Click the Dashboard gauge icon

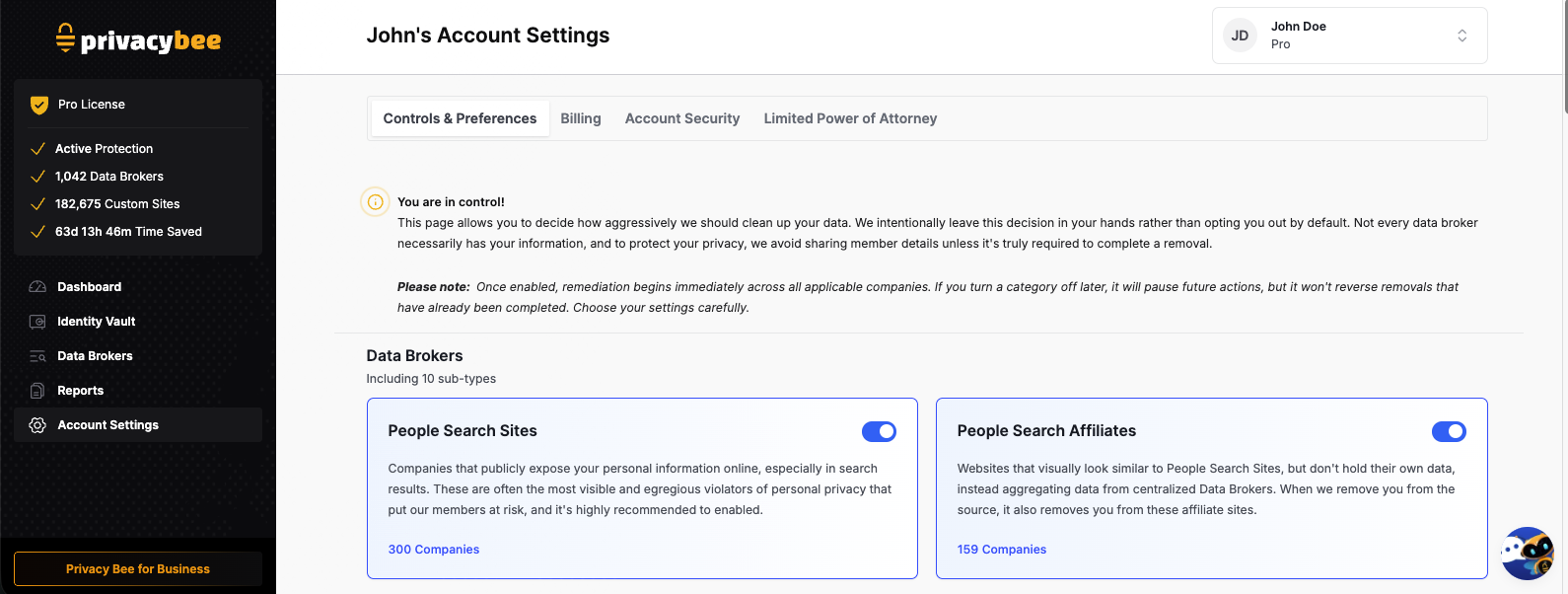37,287
